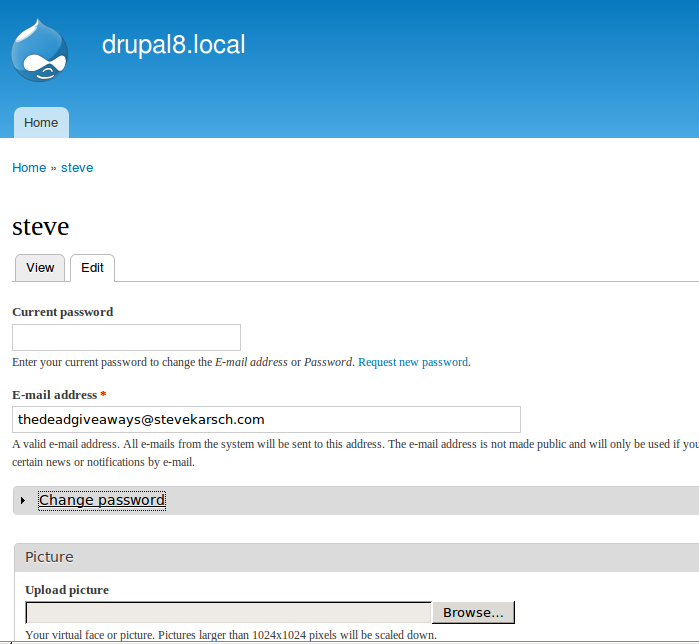
Task: Click the E-mail address label
Action: coord(54,395)
